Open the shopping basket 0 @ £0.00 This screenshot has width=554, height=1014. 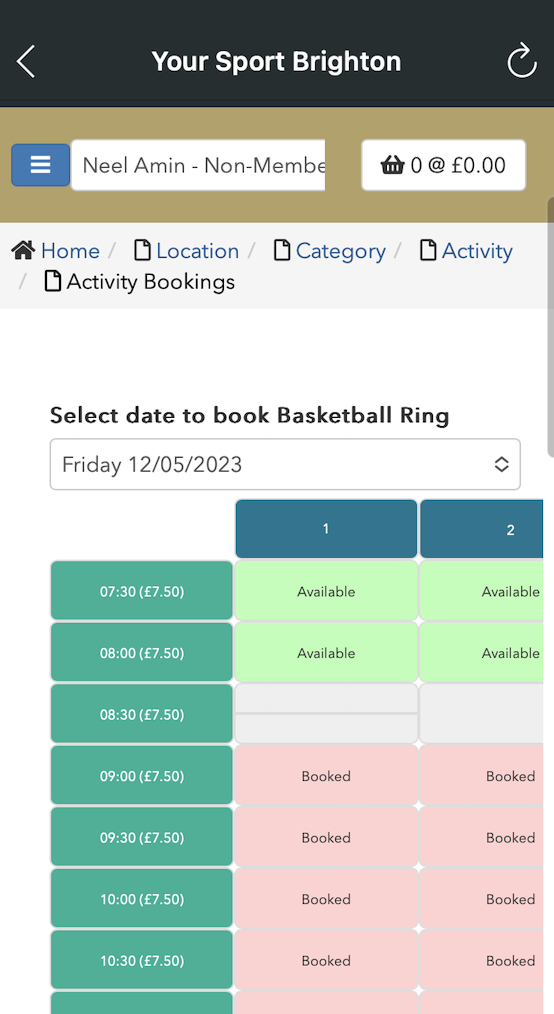[x=443, y=165]
